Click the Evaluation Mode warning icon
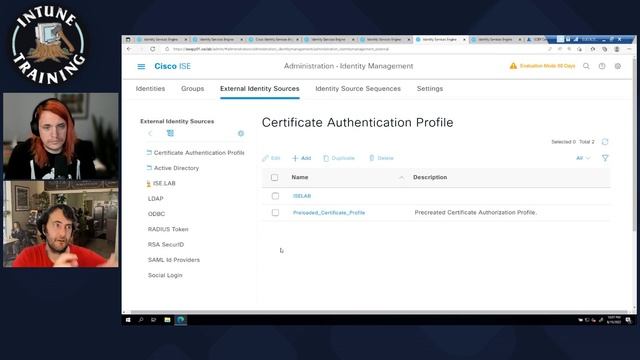 click(x=513, y=66)
